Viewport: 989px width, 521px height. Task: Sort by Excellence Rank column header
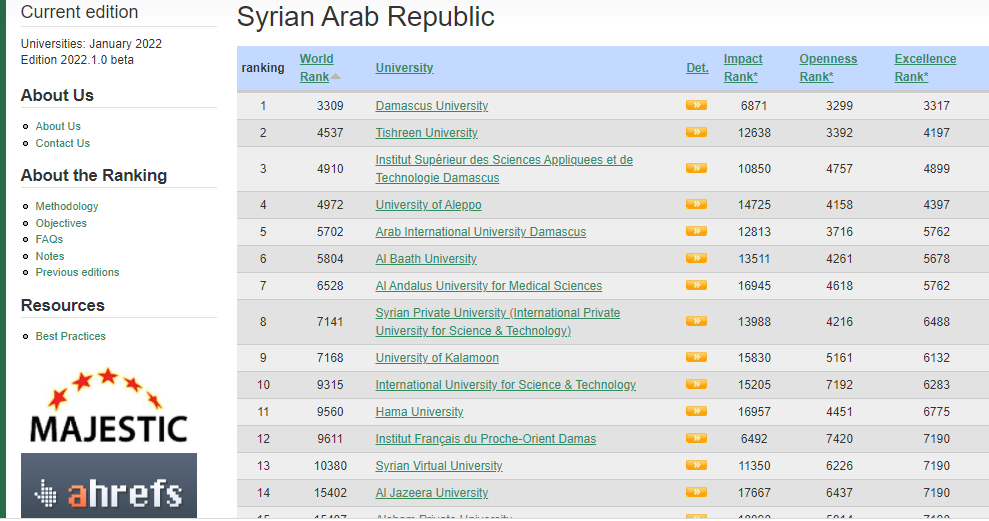(x=925, y=68)
